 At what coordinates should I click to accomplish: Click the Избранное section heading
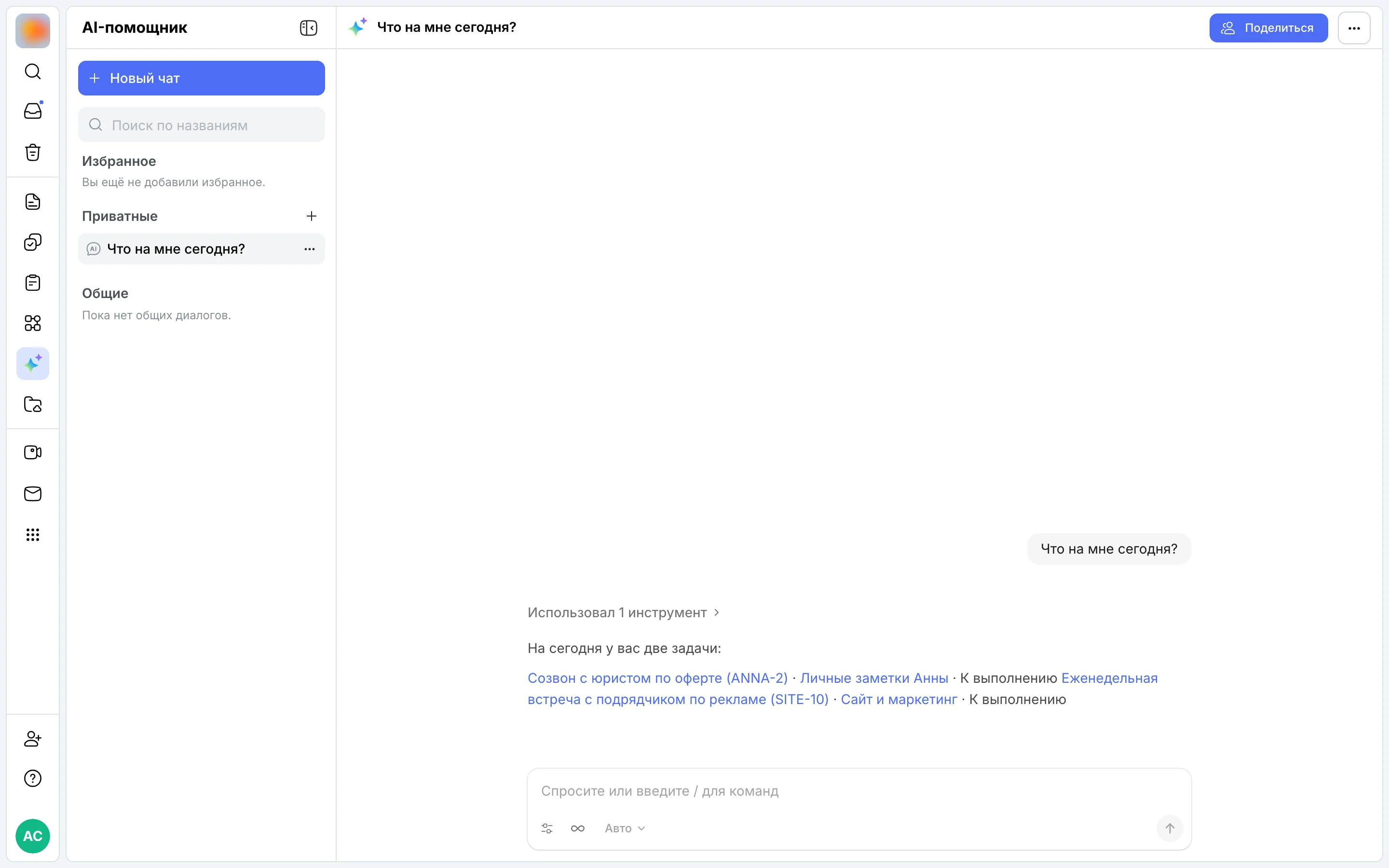tap(119, 162)
